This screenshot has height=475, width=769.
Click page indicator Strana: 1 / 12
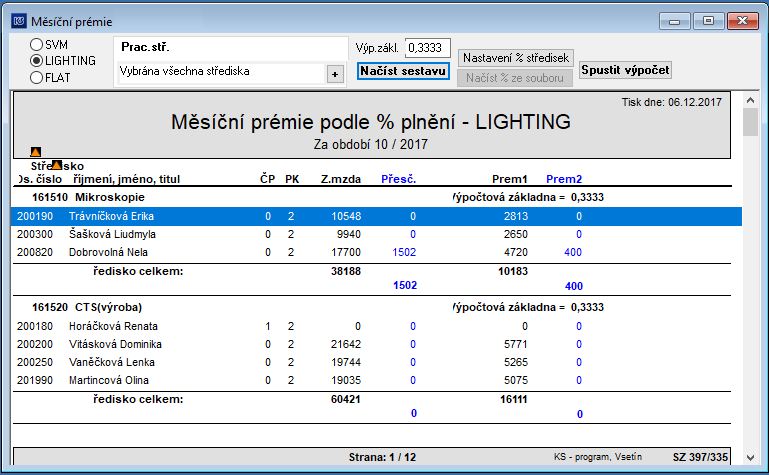click(x=383, y=457)
